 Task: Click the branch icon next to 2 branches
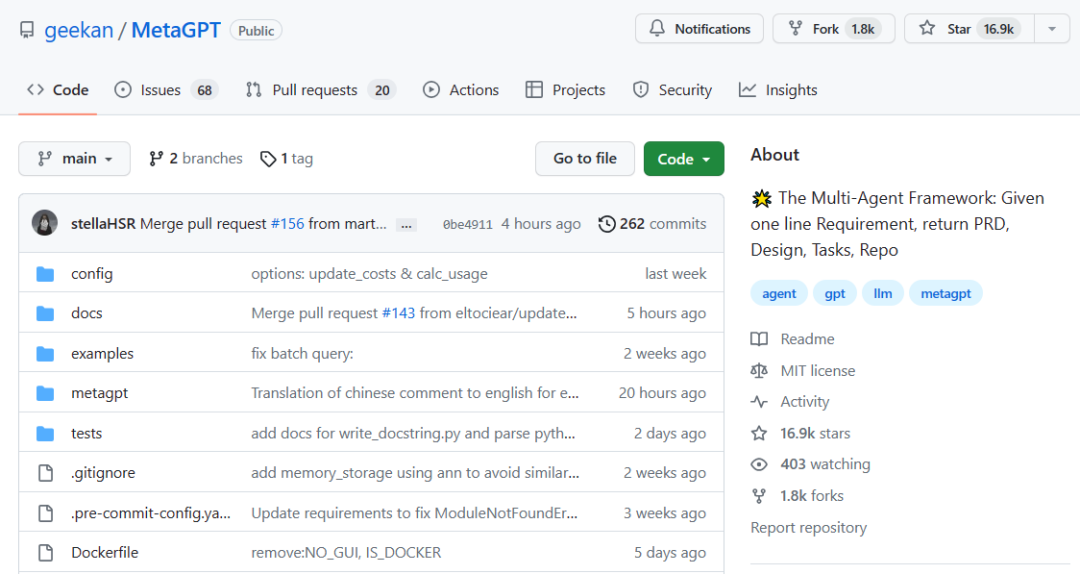point(156,158)
